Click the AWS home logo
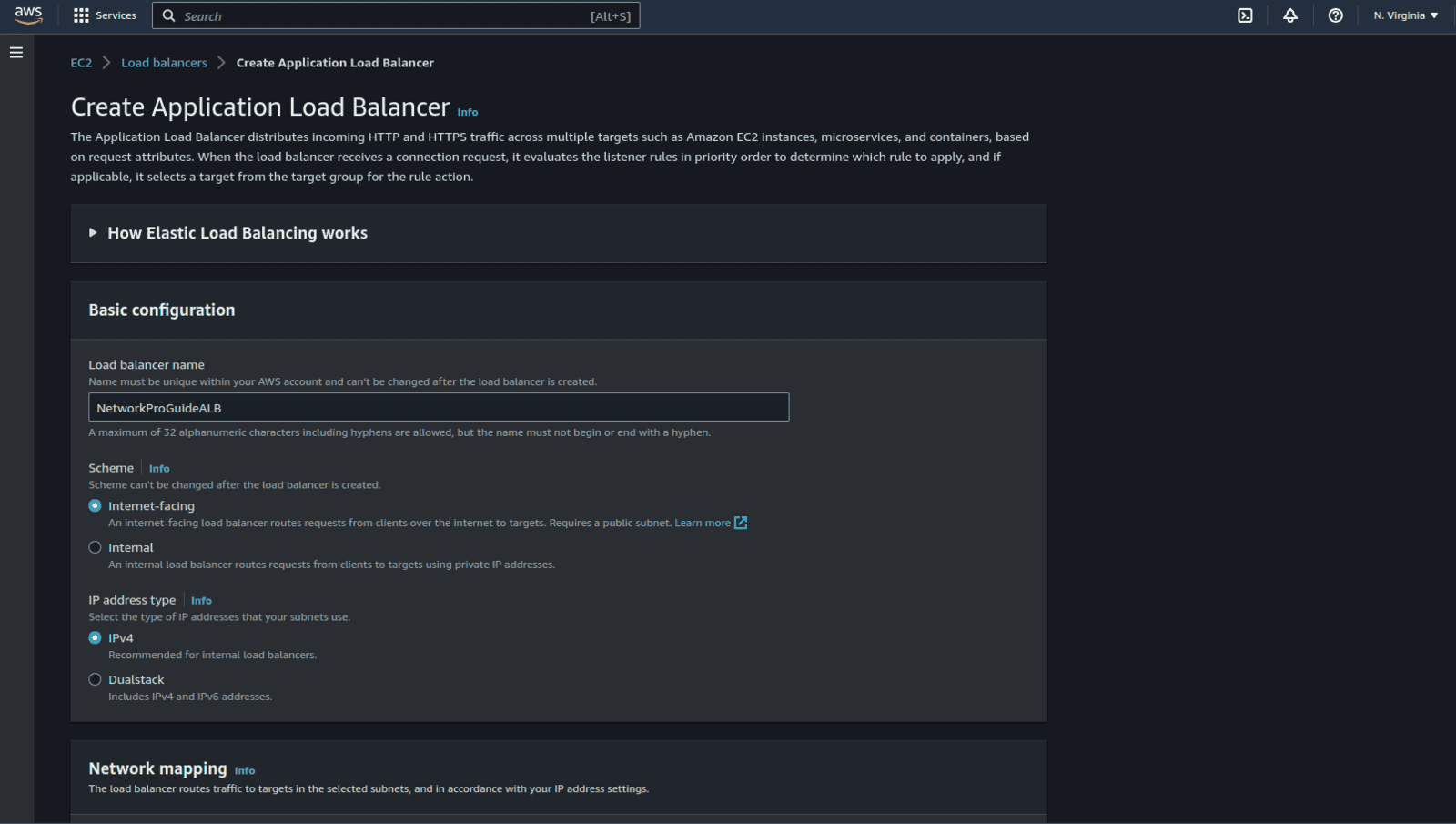This screenshot has height=824, width=1456. 27,15
